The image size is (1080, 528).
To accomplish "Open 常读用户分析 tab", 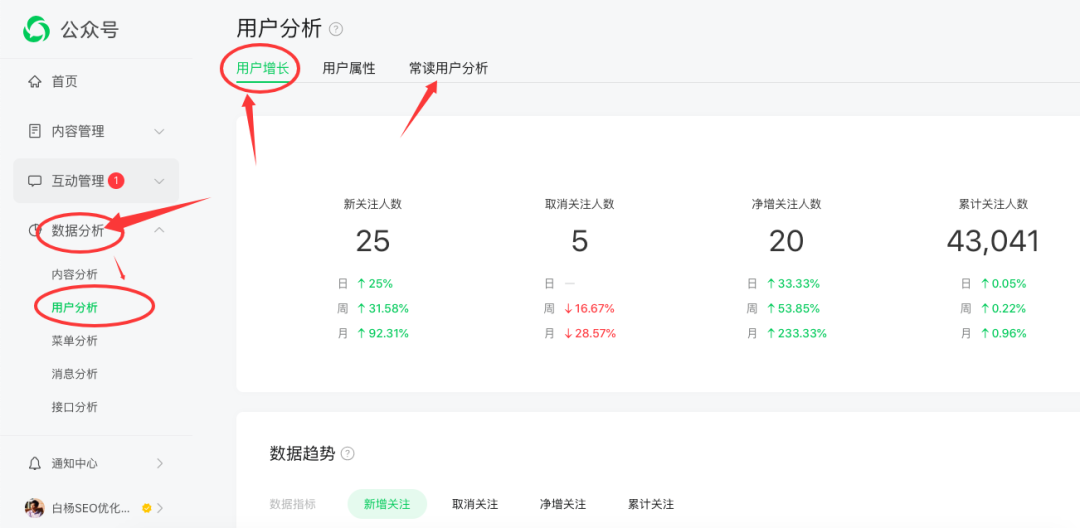I will coord(448,68).
